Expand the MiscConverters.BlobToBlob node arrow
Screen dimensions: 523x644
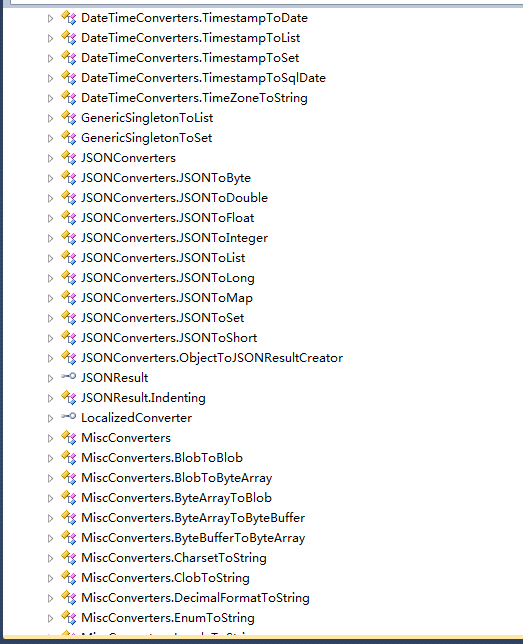tap(50, 458)
